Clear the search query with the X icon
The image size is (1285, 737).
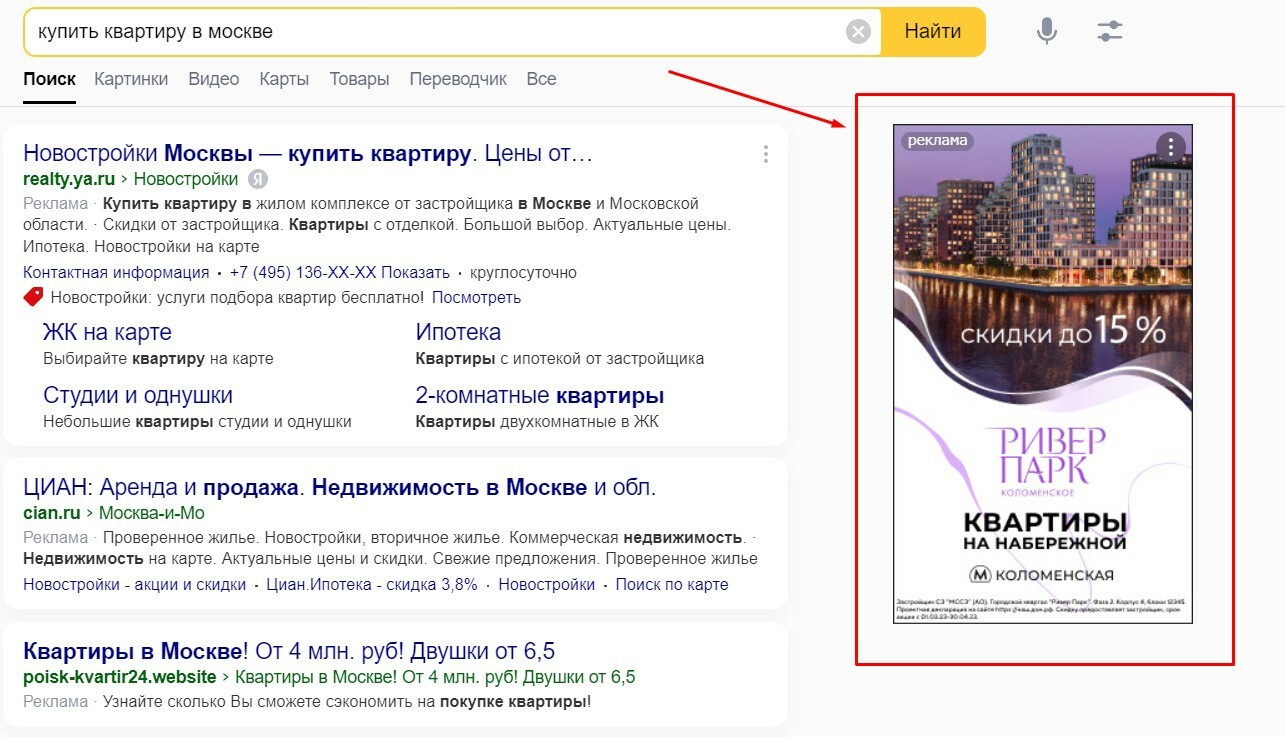click(858, 32)
